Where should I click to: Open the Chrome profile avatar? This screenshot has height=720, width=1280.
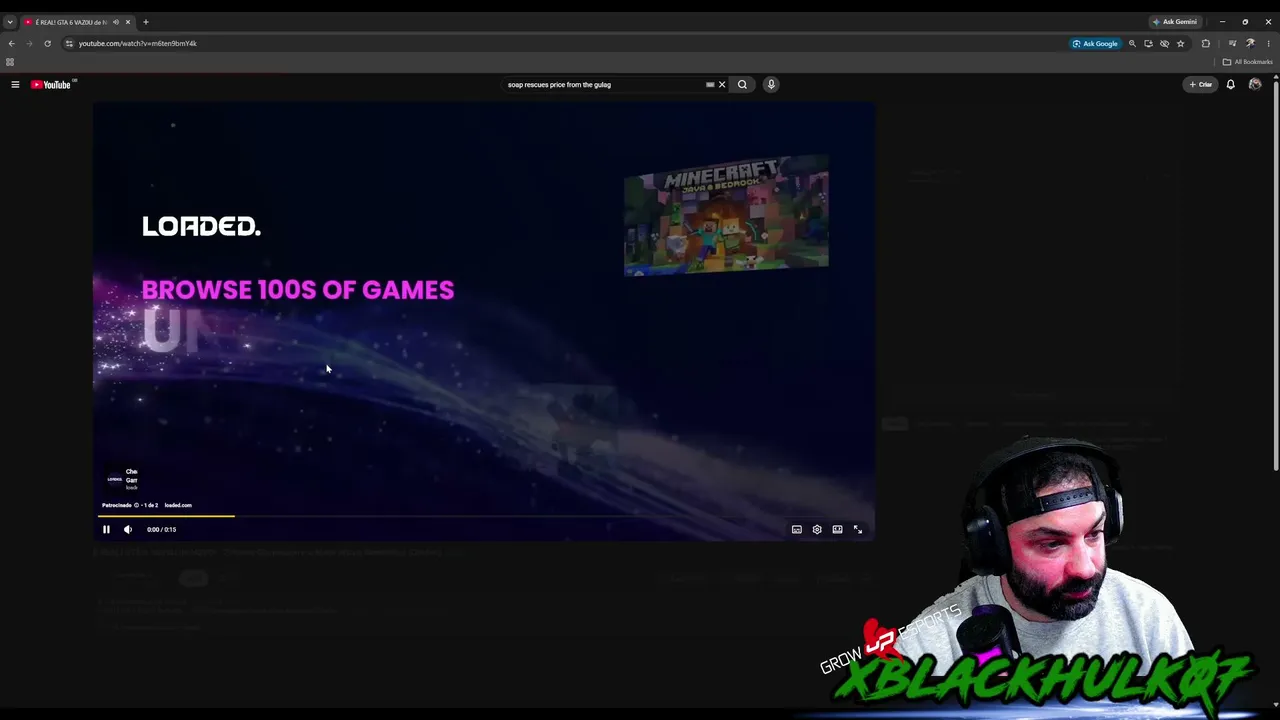click(1250, 43)
